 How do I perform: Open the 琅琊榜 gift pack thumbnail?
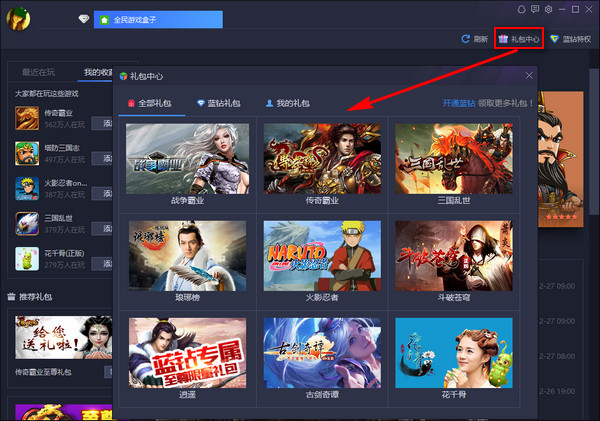click(x=188, y=256)
